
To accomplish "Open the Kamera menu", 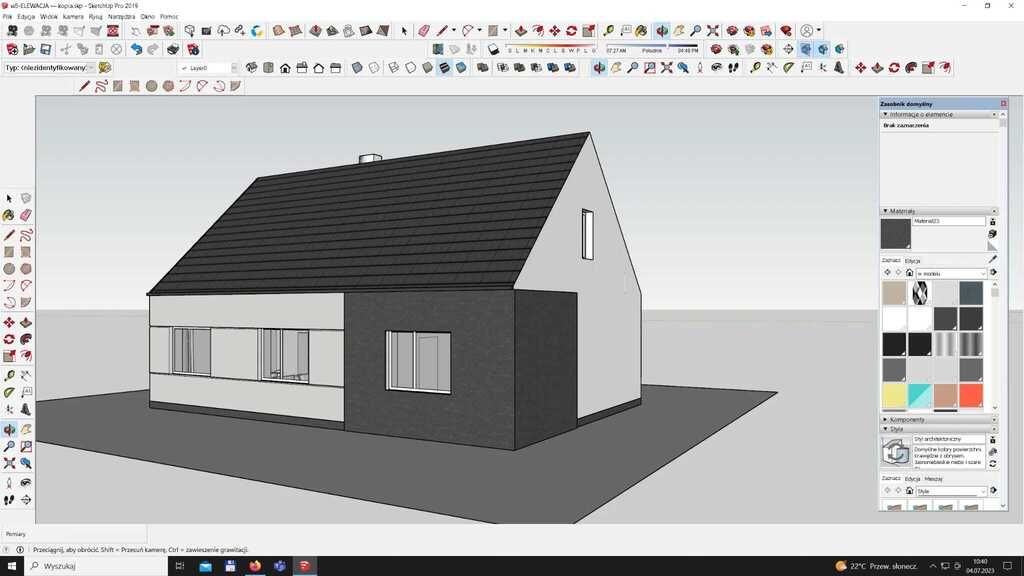I will pyautogui.click(x=73, y=17).
